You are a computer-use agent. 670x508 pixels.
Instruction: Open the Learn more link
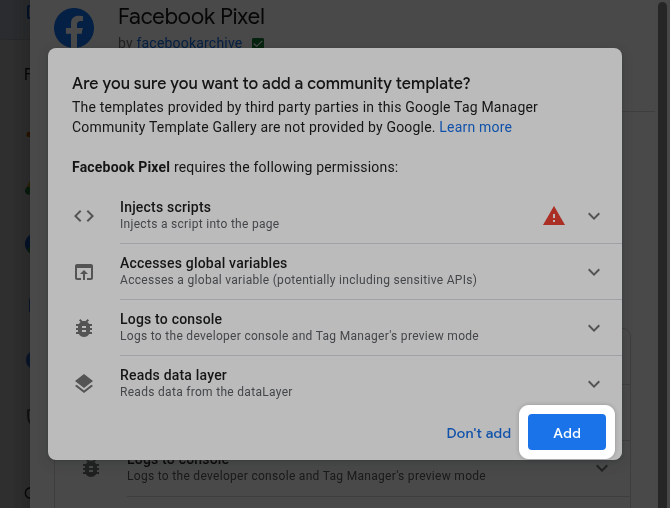[x=475, y=127]
